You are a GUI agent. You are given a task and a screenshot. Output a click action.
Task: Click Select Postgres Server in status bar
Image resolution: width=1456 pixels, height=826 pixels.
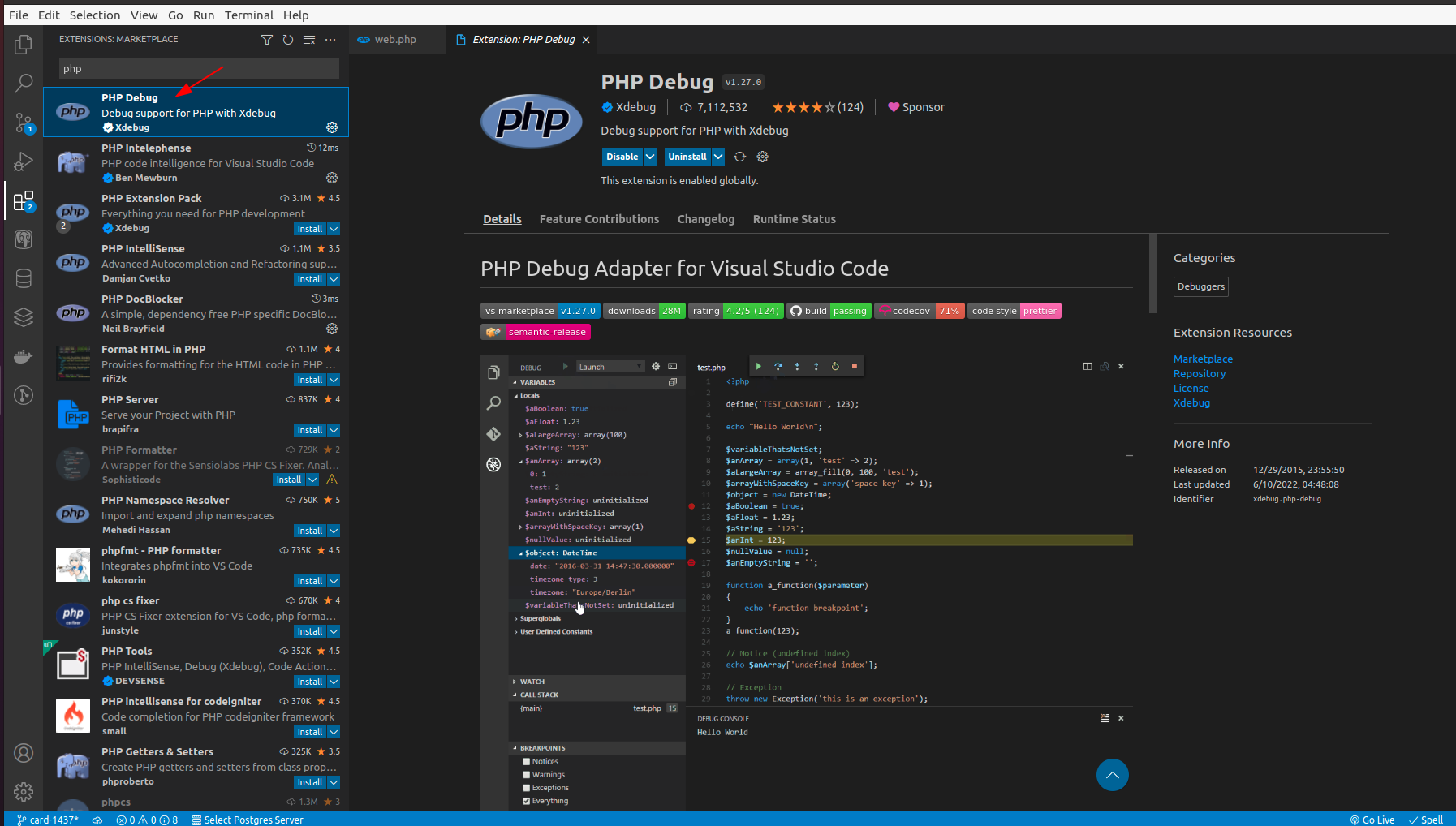[x=248, y=820]
